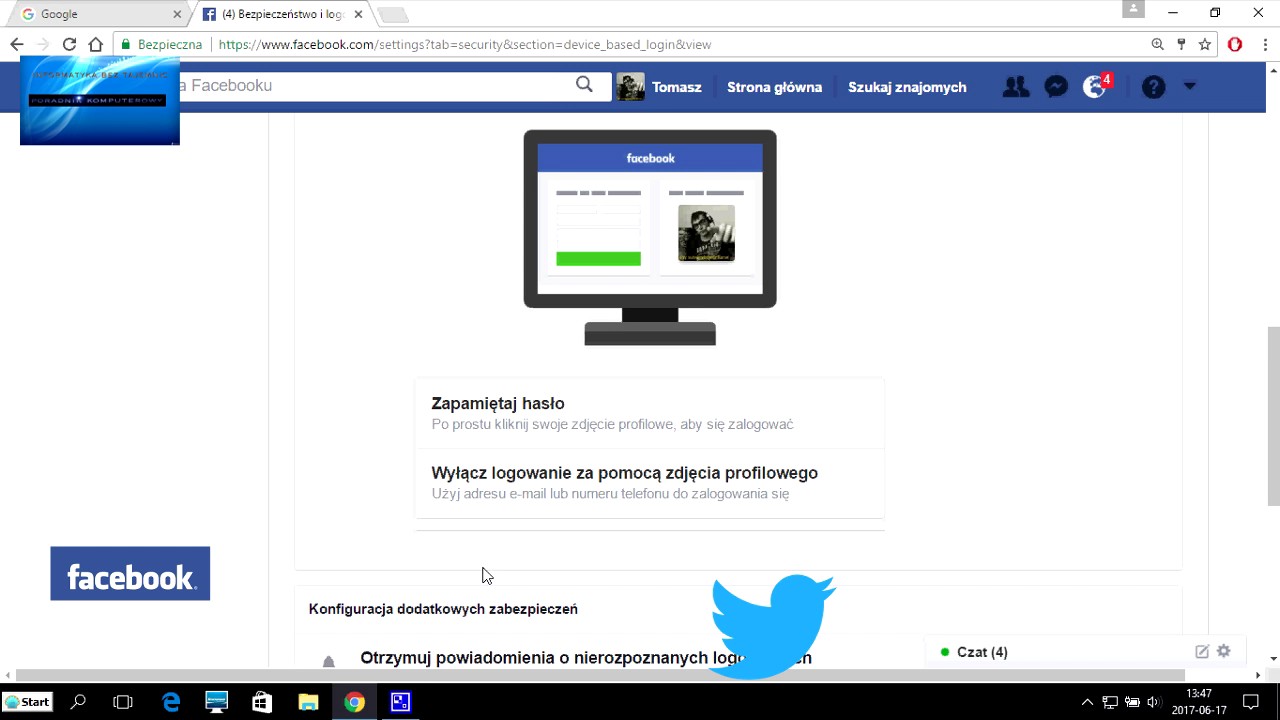Open chat settings gear icon
Image resolution: width=1280 pixels, height=720 pixels.
[1223, 651]
